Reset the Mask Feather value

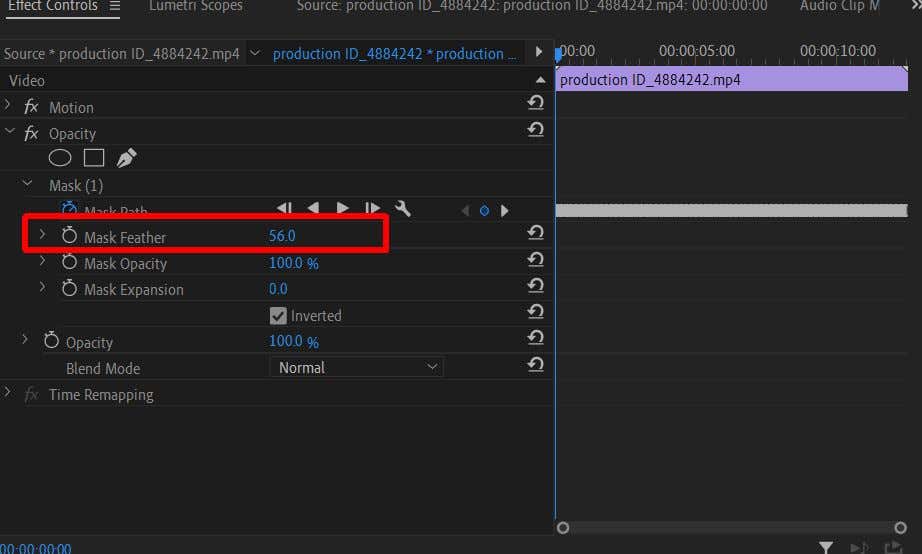535,233
